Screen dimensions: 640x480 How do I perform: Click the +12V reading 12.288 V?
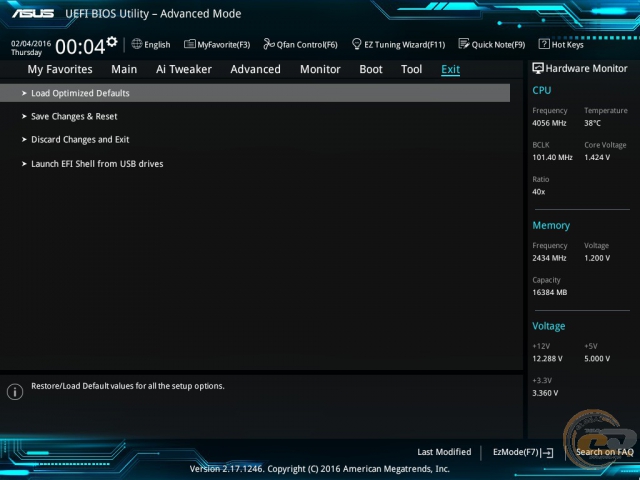coord(547,359)
